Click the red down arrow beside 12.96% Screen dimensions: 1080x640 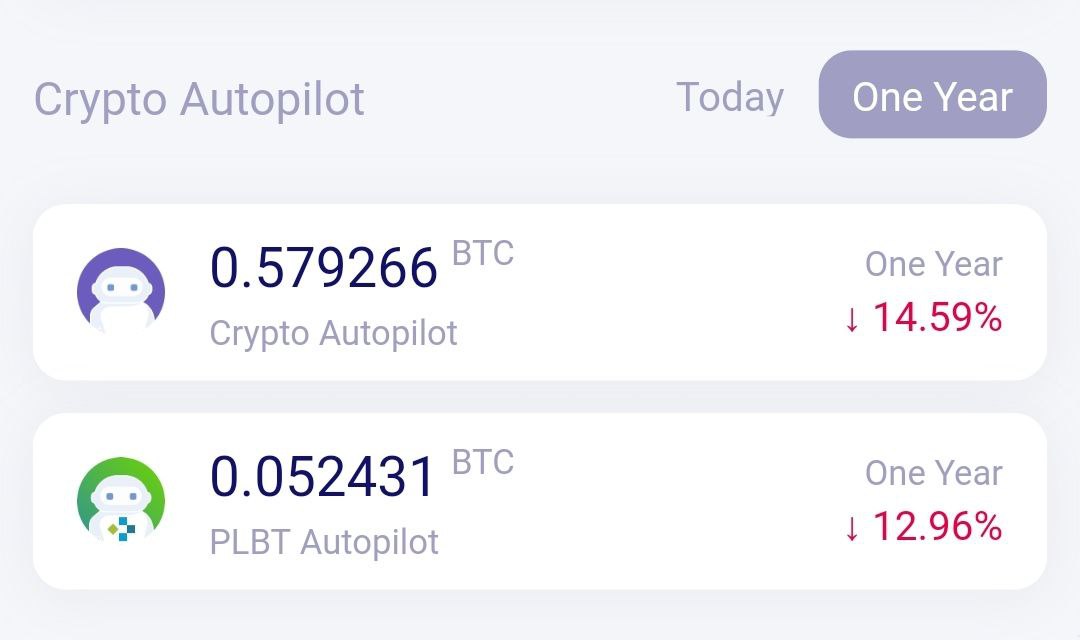pos(852,528)
